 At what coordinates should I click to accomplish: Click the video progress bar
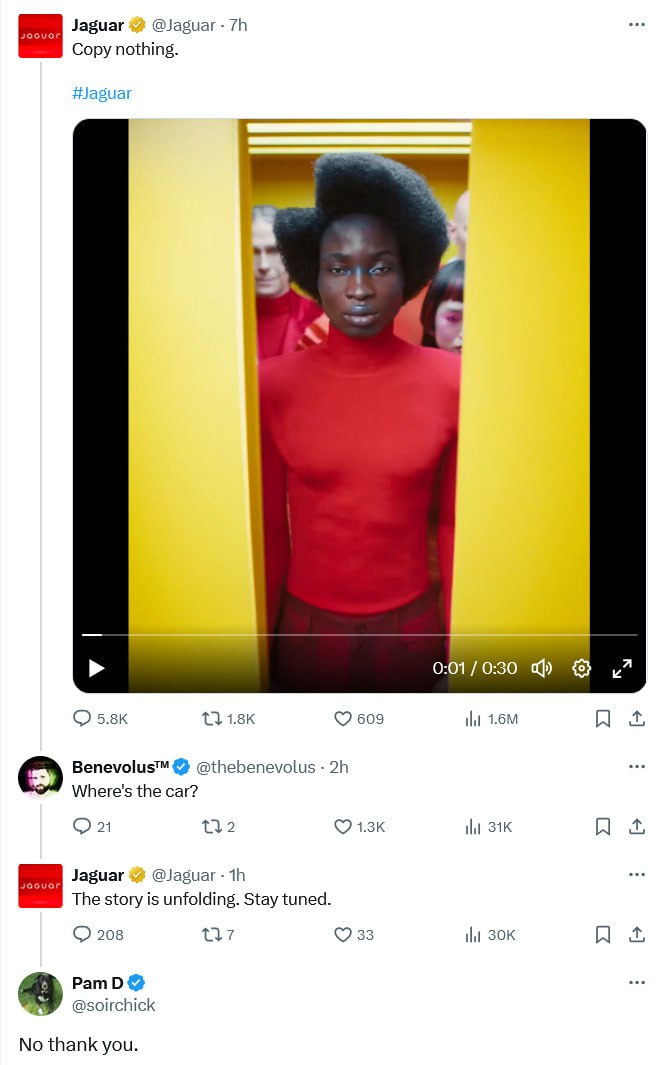tap(359, 634)
